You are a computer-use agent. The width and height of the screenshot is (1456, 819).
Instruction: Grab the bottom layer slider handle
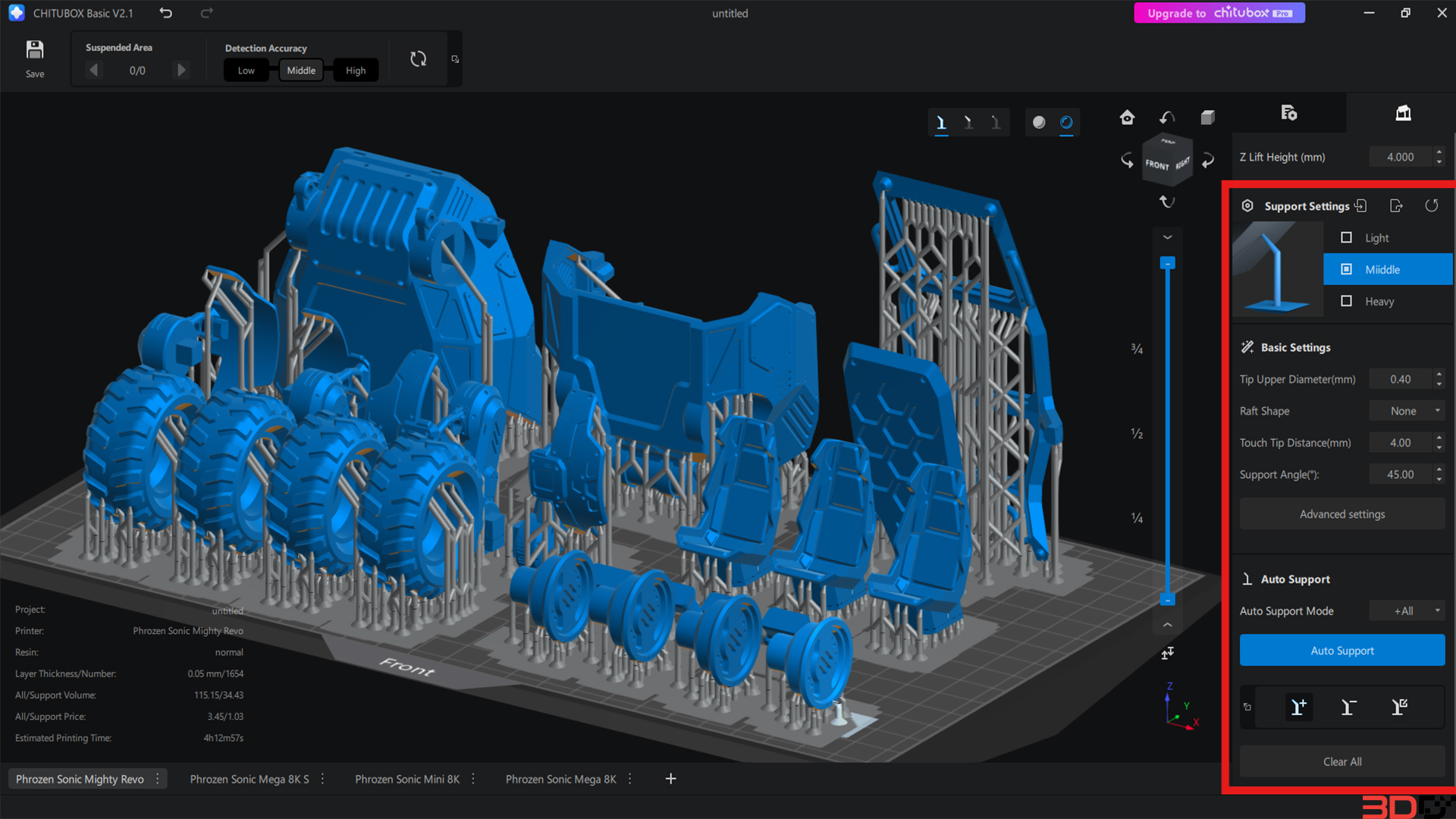[x=1167, y=599]
